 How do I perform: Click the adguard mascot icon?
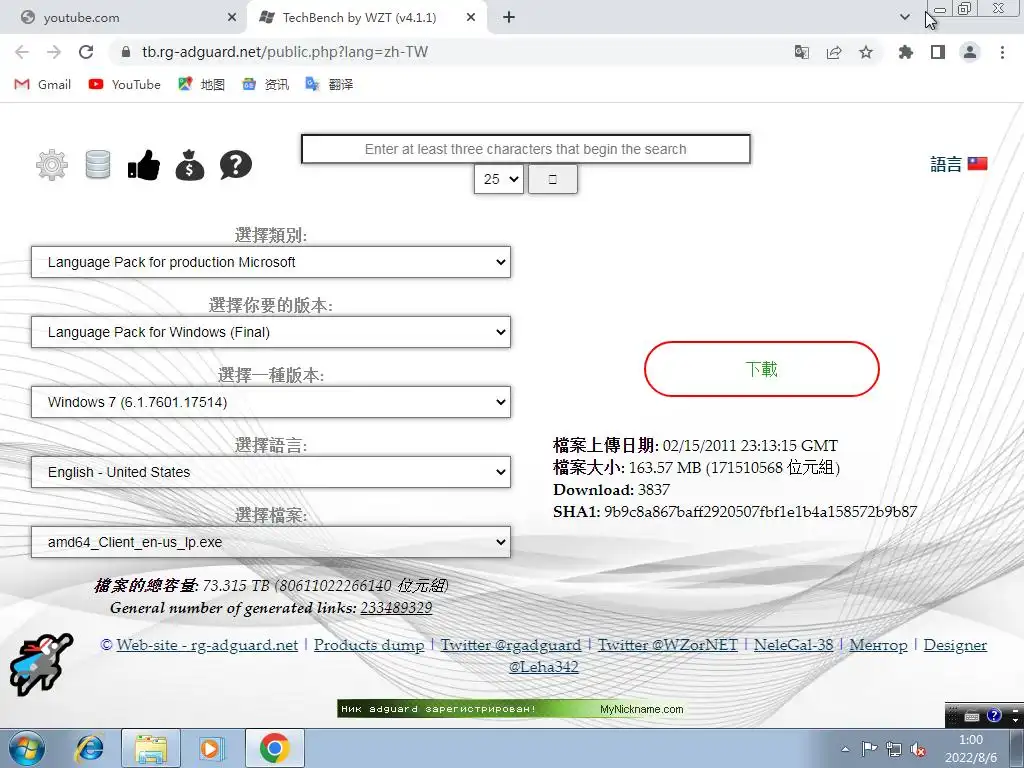coord(40,664)
